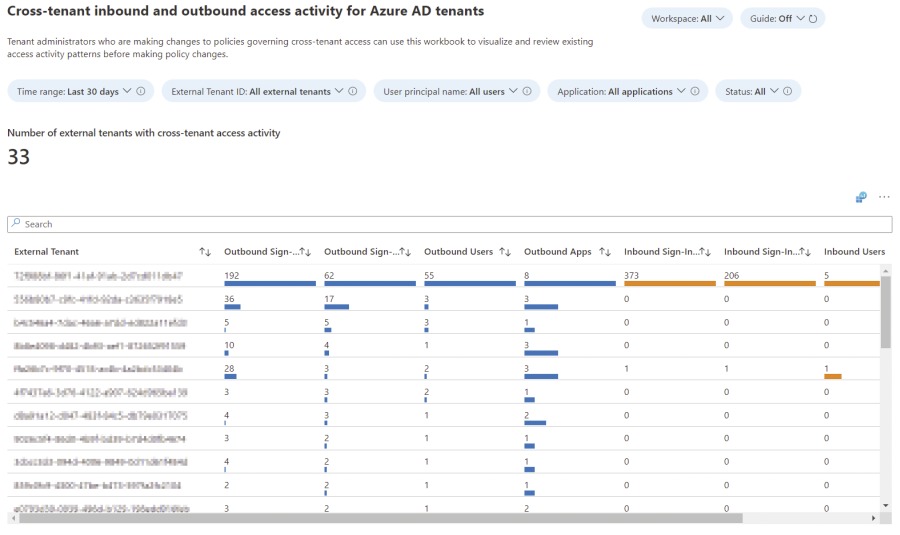Click the External Tenant column header text
Screen dimensions: 900x535
click(46, 252)
